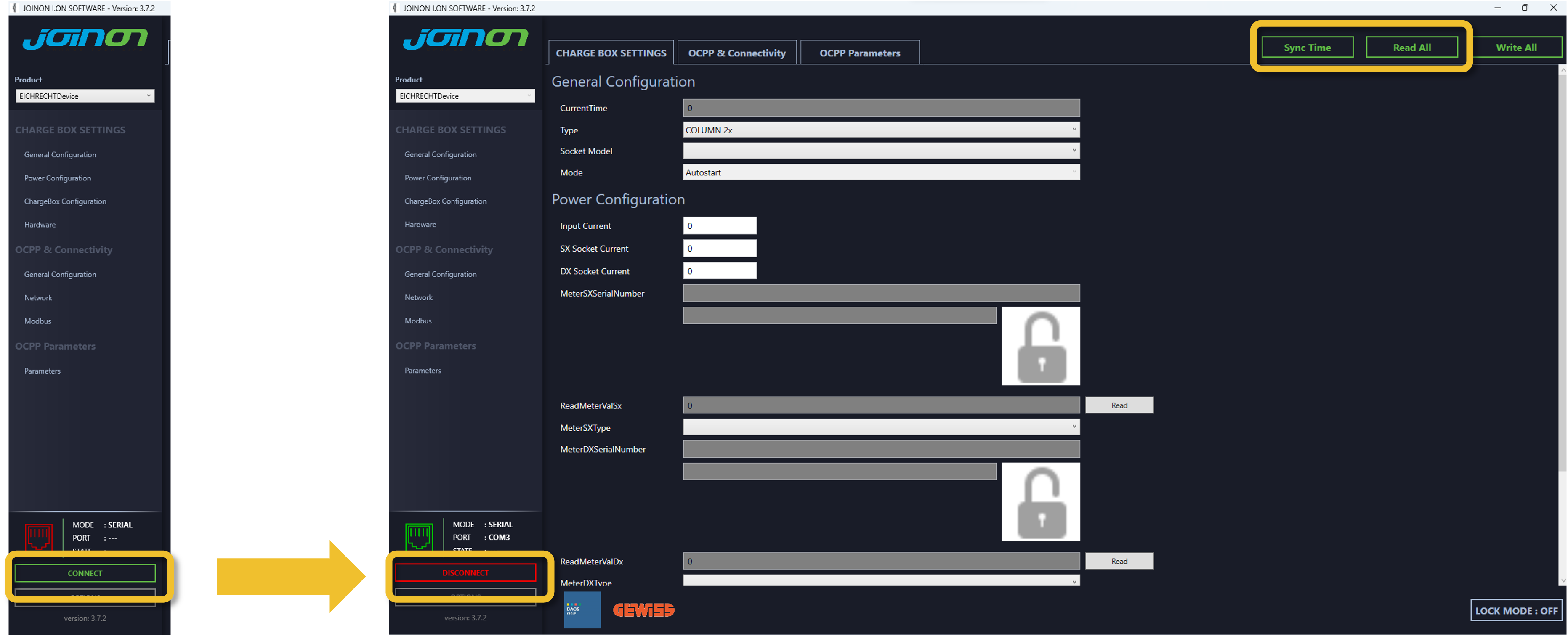The image size is (1568, 636).
Task: Open the Type dropdown showing COLUMN 2x
Action: point(881,130)
